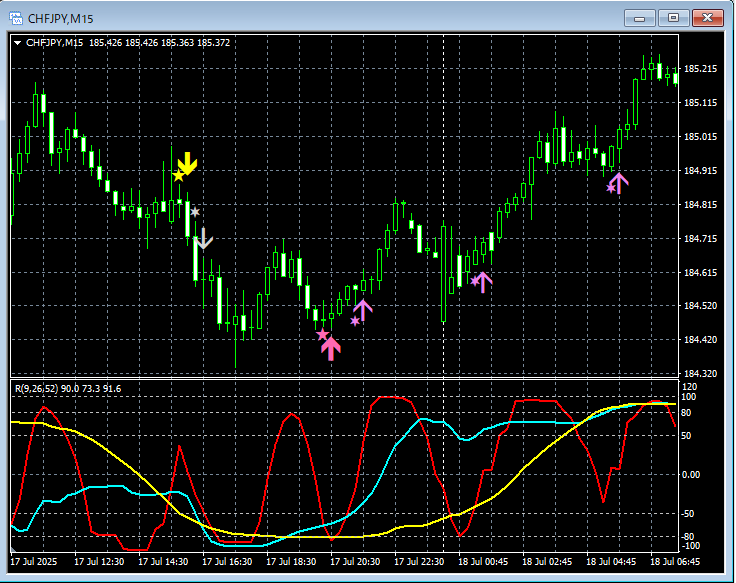This screenshot has height=583, width=736.
Task: Click the 184.815 price axis label
Action: click(700, 205)
